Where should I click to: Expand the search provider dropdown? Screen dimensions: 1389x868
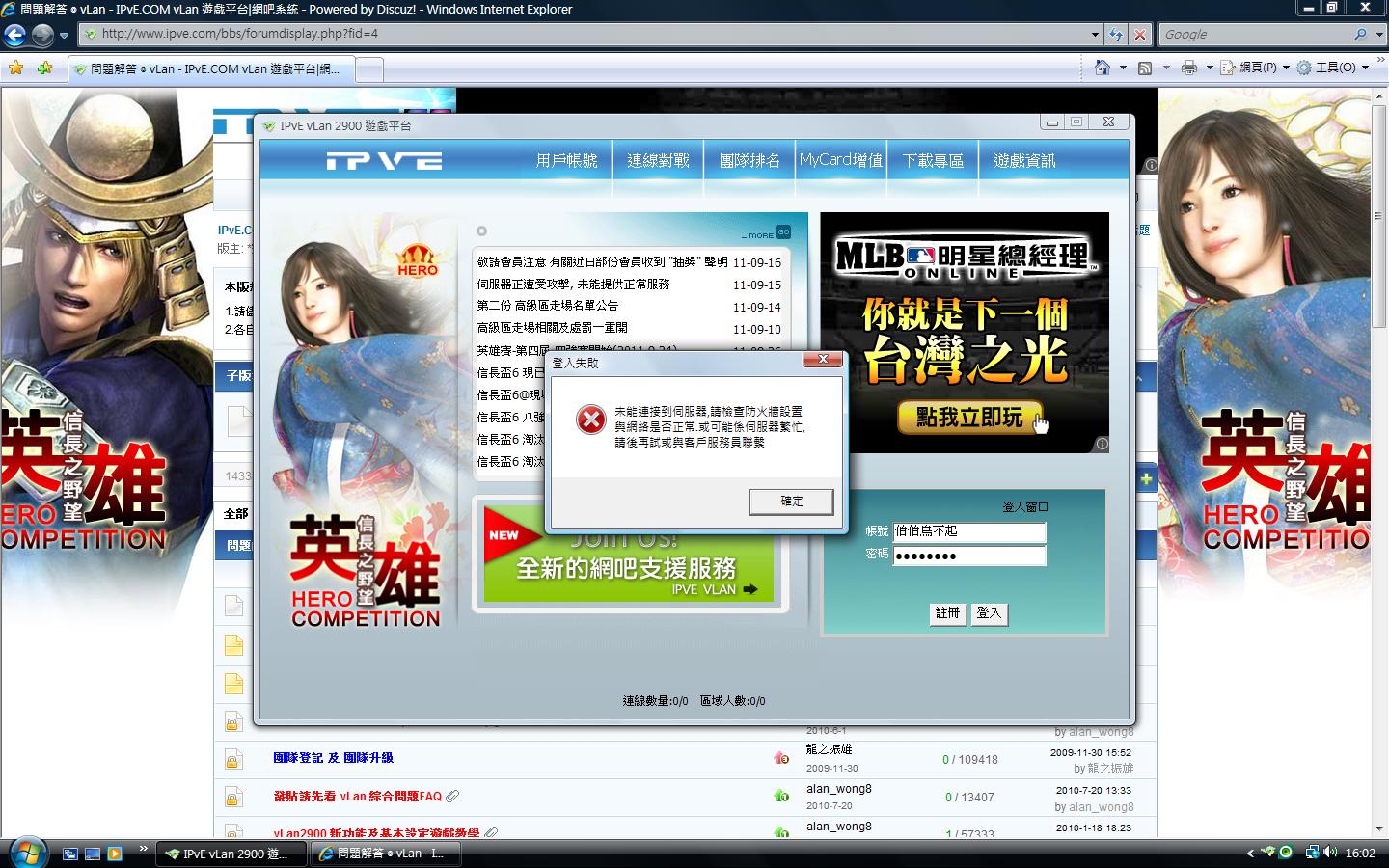[1378, 34]
